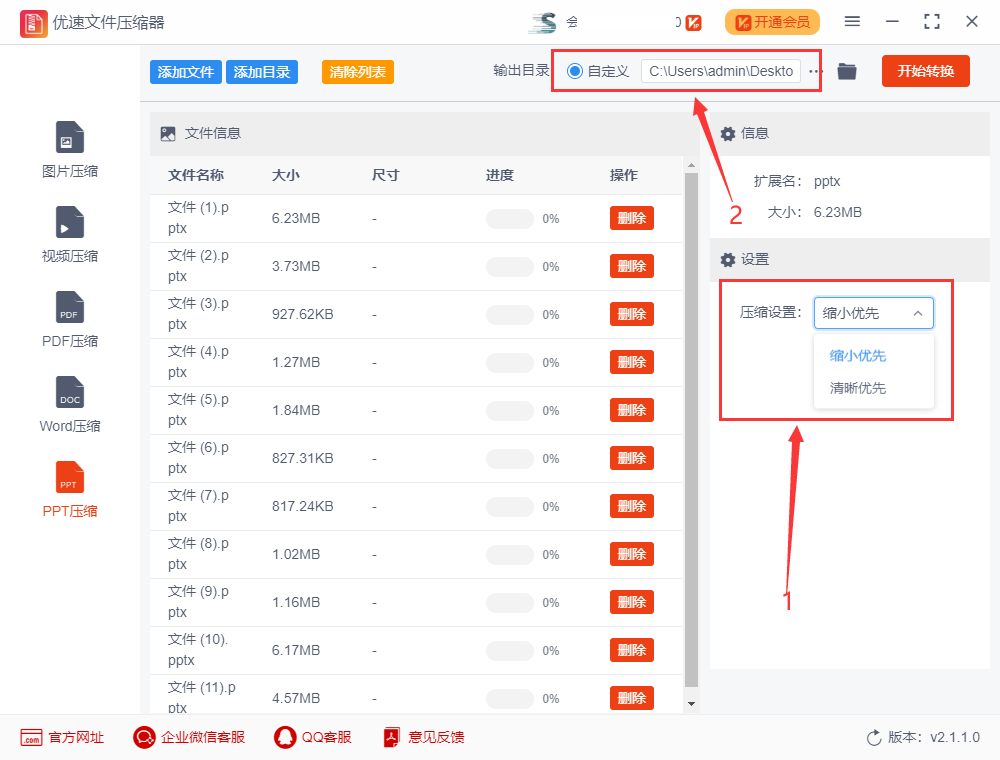Click 添加目录 button
The image size is (1000, 760).
pos(261,72)
